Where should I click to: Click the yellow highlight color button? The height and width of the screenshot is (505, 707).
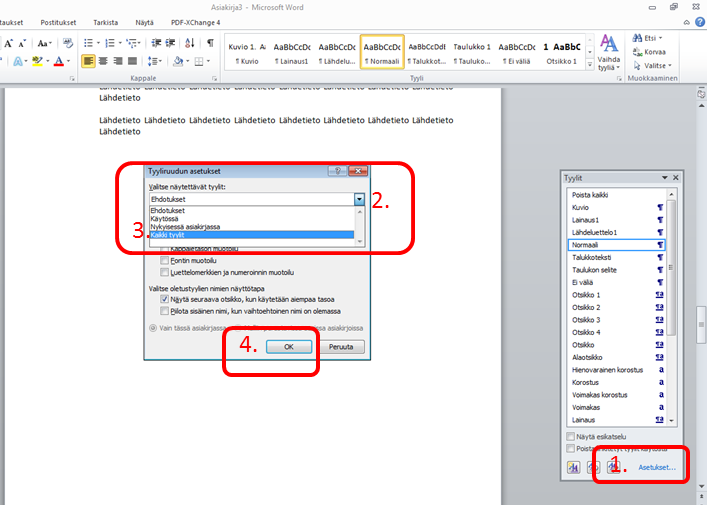click(37, 61)
